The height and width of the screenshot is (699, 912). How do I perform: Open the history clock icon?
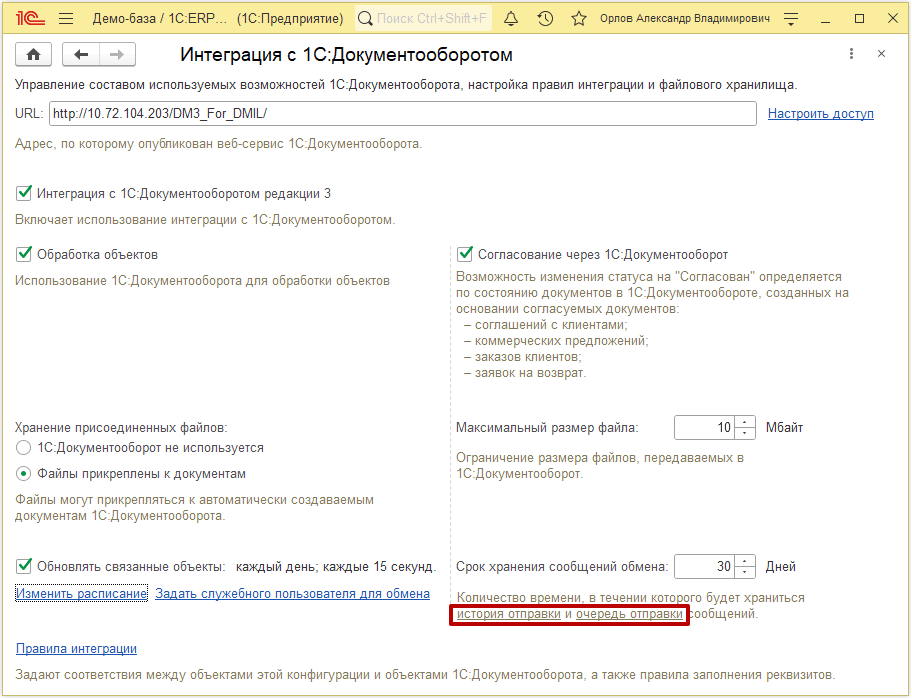(x=545, y=19)
